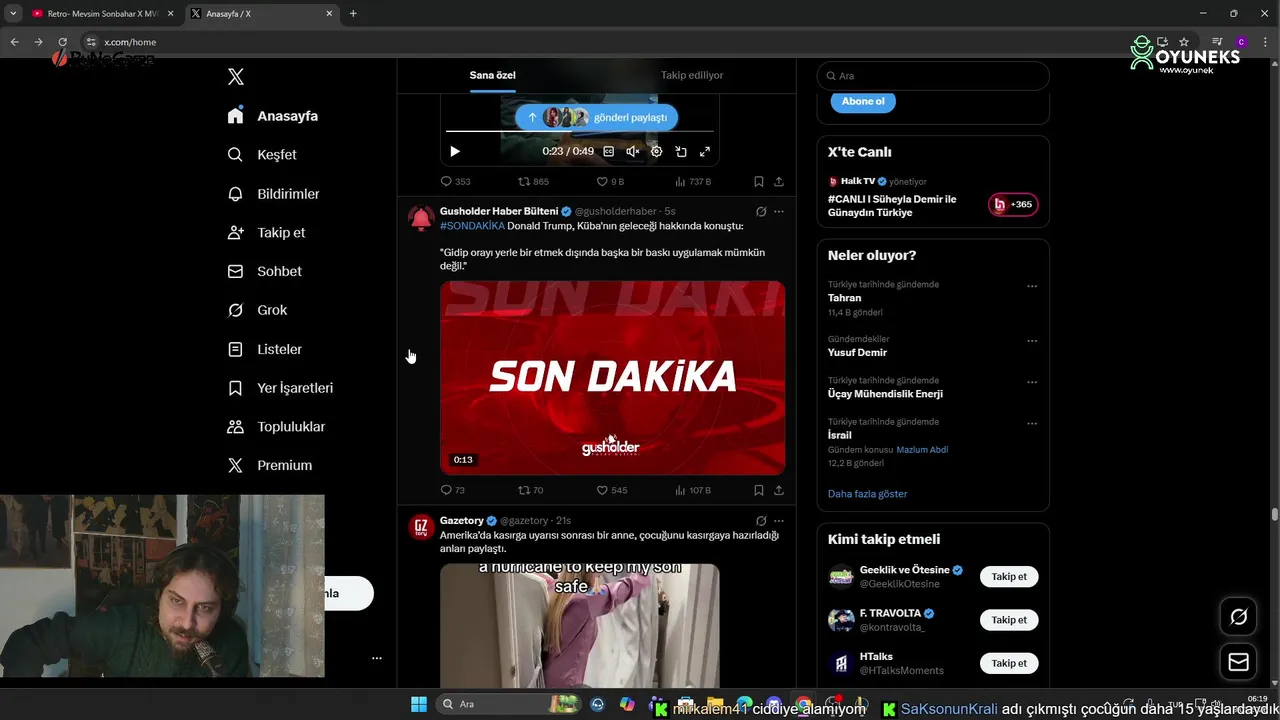Repost the Gusholder post with 70 reposts
The image size is (1280, 720).
[x=530, y=490]
